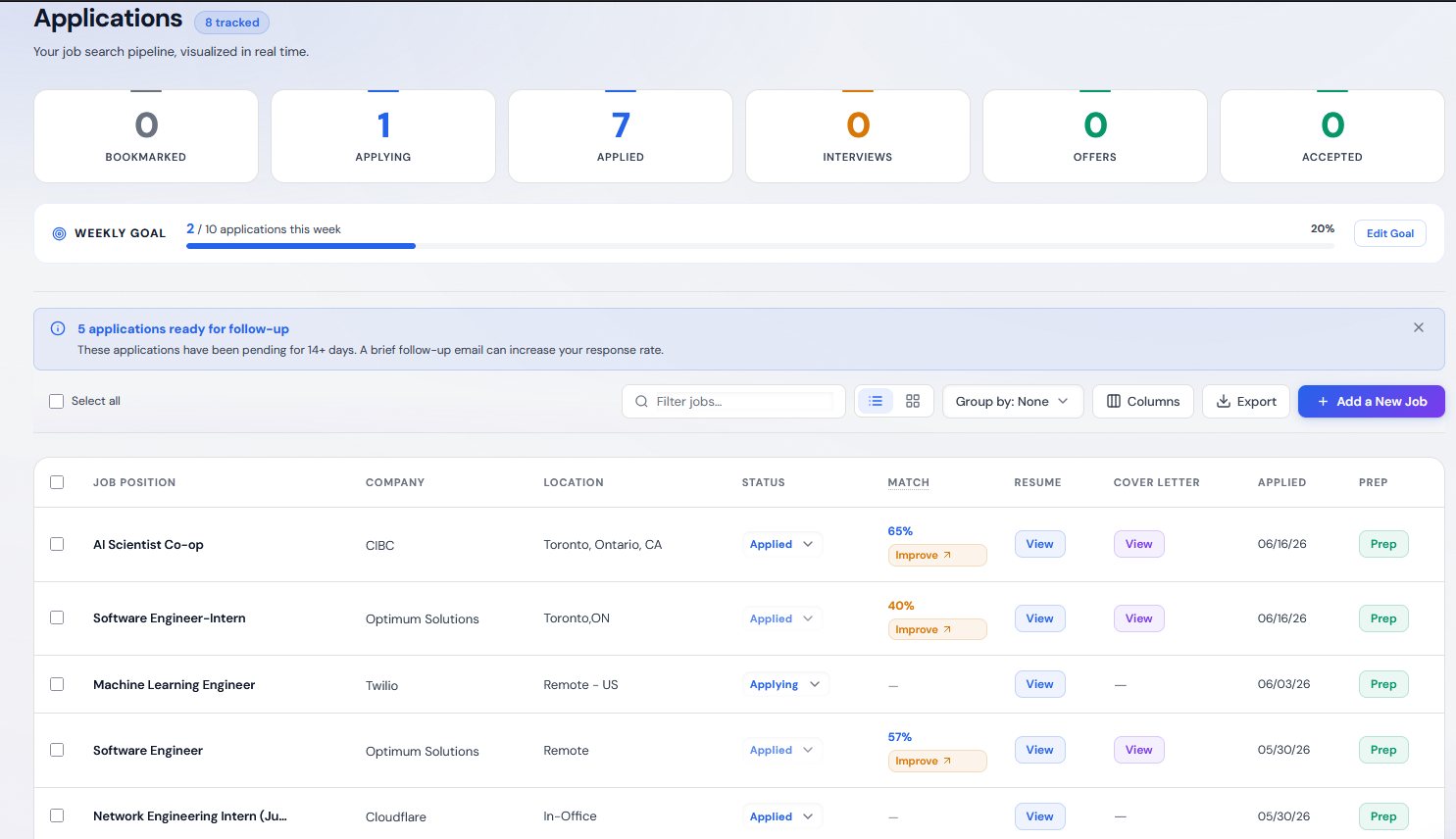
Task: Click Improve for the 40% match
Action: (x=937, y=629)
